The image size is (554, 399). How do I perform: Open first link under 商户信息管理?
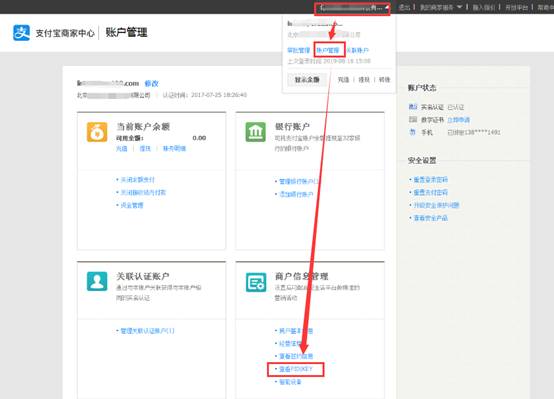tap(296, 331)
